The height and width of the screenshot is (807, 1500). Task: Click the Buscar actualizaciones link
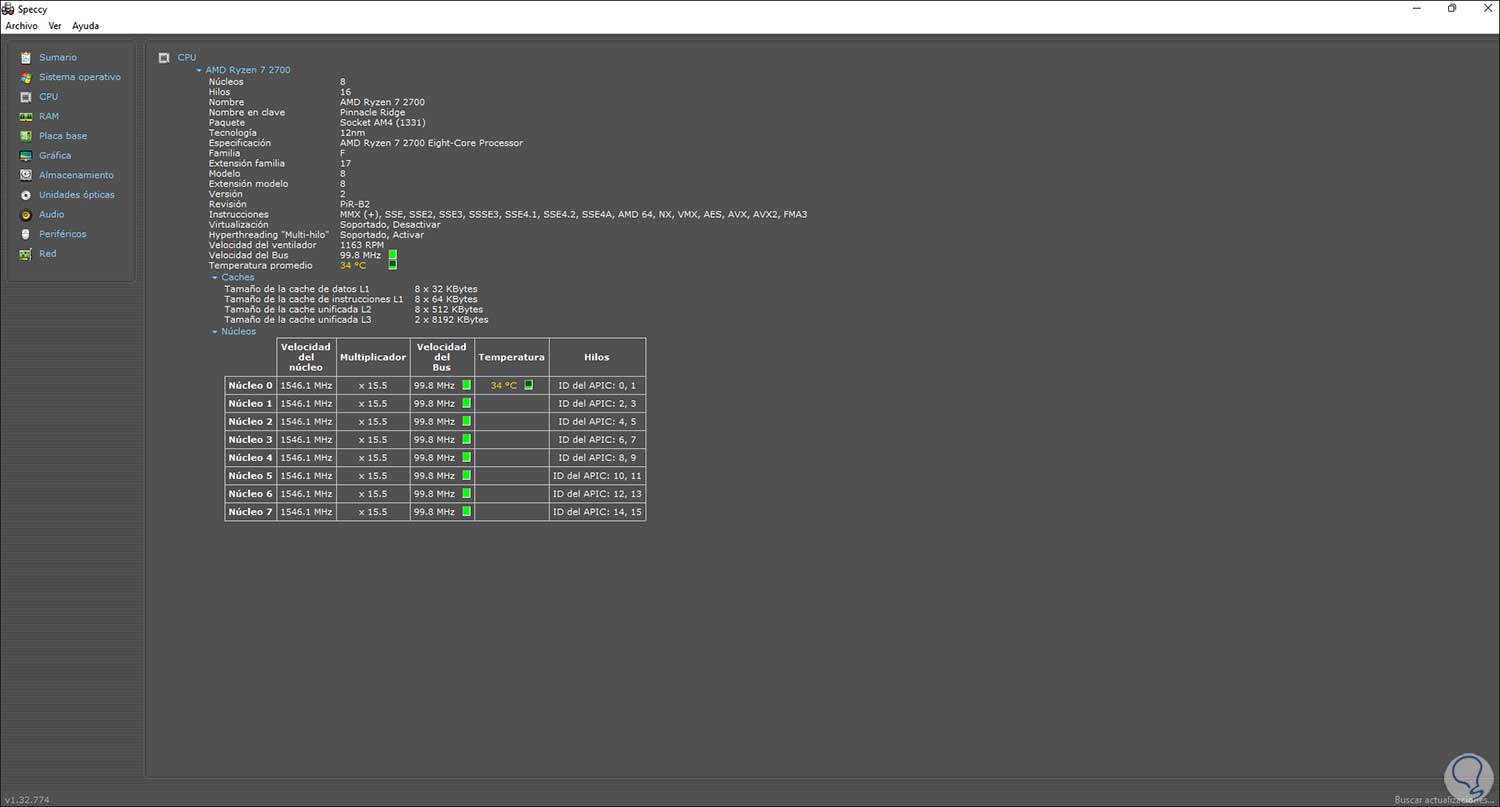1444,800
